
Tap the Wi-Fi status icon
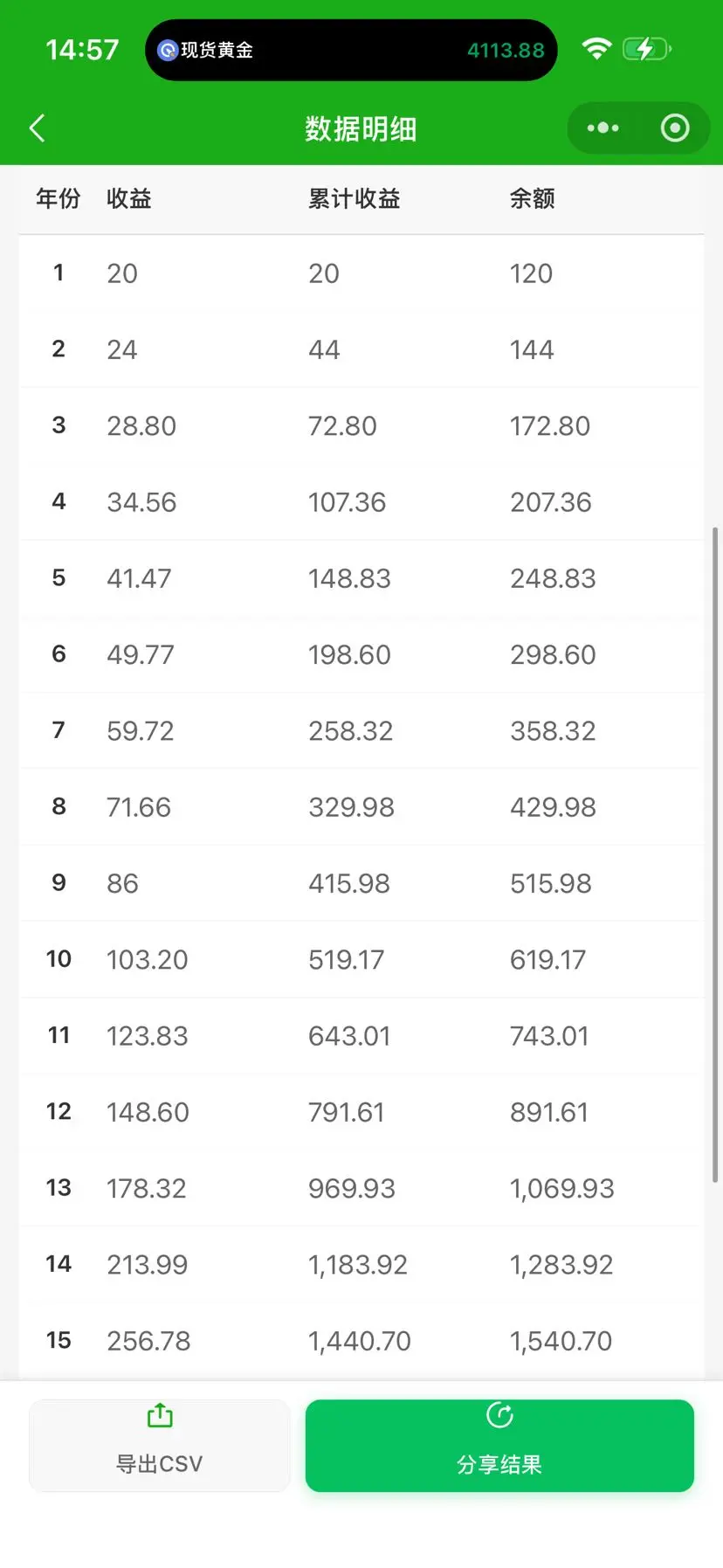pos(596,49)
